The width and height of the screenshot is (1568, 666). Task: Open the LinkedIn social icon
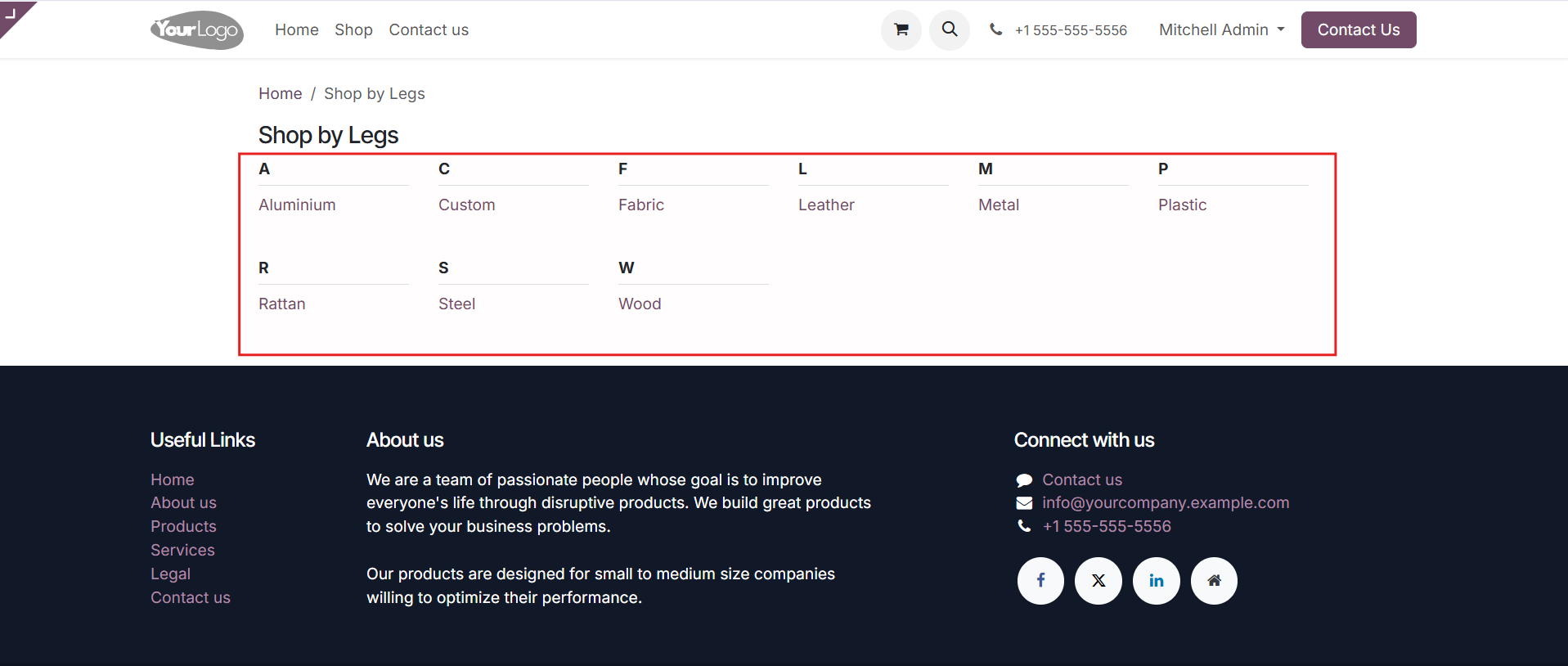coord(1157,581)
